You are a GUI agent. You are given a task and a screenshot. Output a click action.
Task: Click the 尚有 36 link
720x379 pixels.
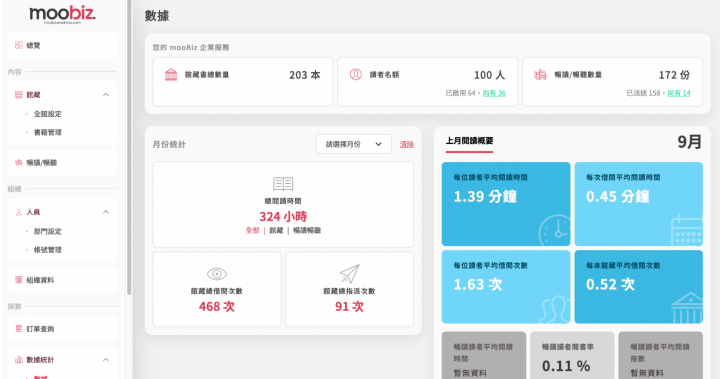pos(494,93)
